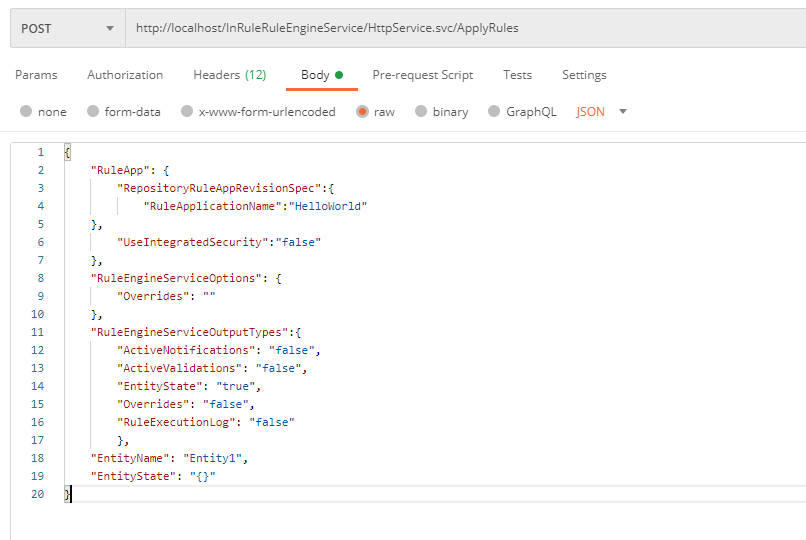This screenshot has width=806, height=540.
Task: Select the none body type radio
Action: (26, 112)
